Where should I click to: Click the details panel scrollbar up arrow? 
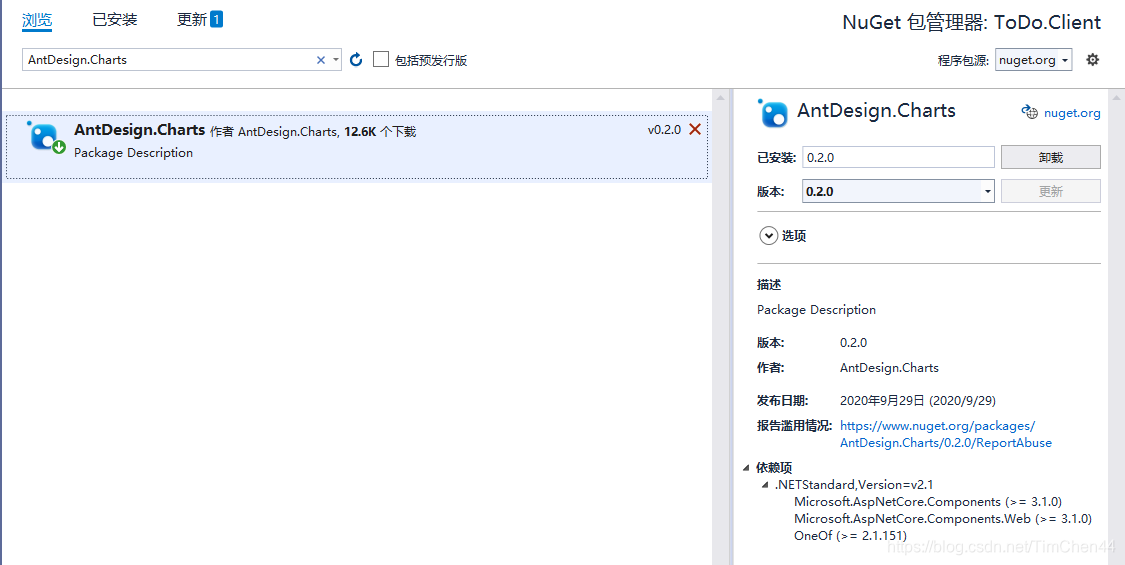point(1116,98)
